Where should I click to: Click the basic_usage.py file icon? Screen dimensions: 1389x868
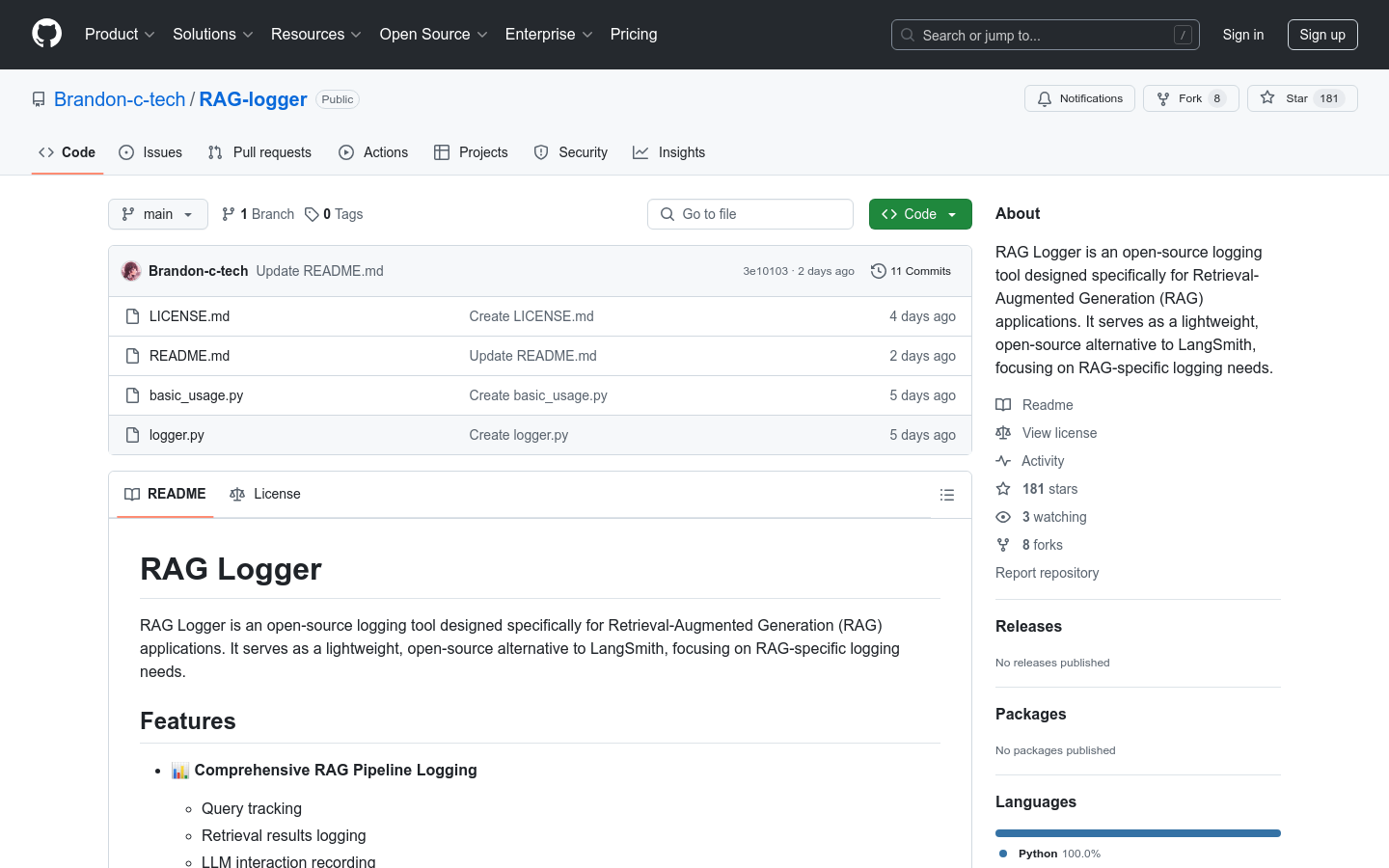tap(133, 395)
